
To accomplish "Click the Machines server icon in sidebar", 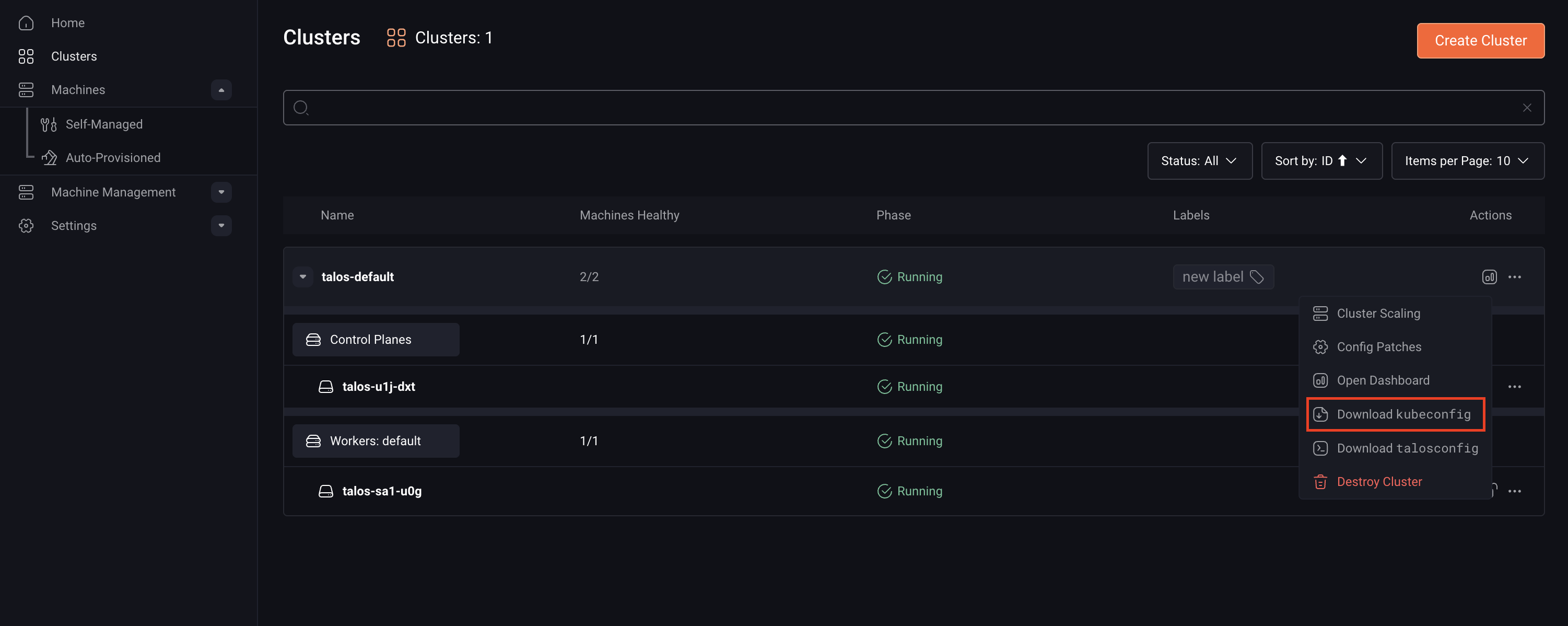I will (x=26, y=89).
